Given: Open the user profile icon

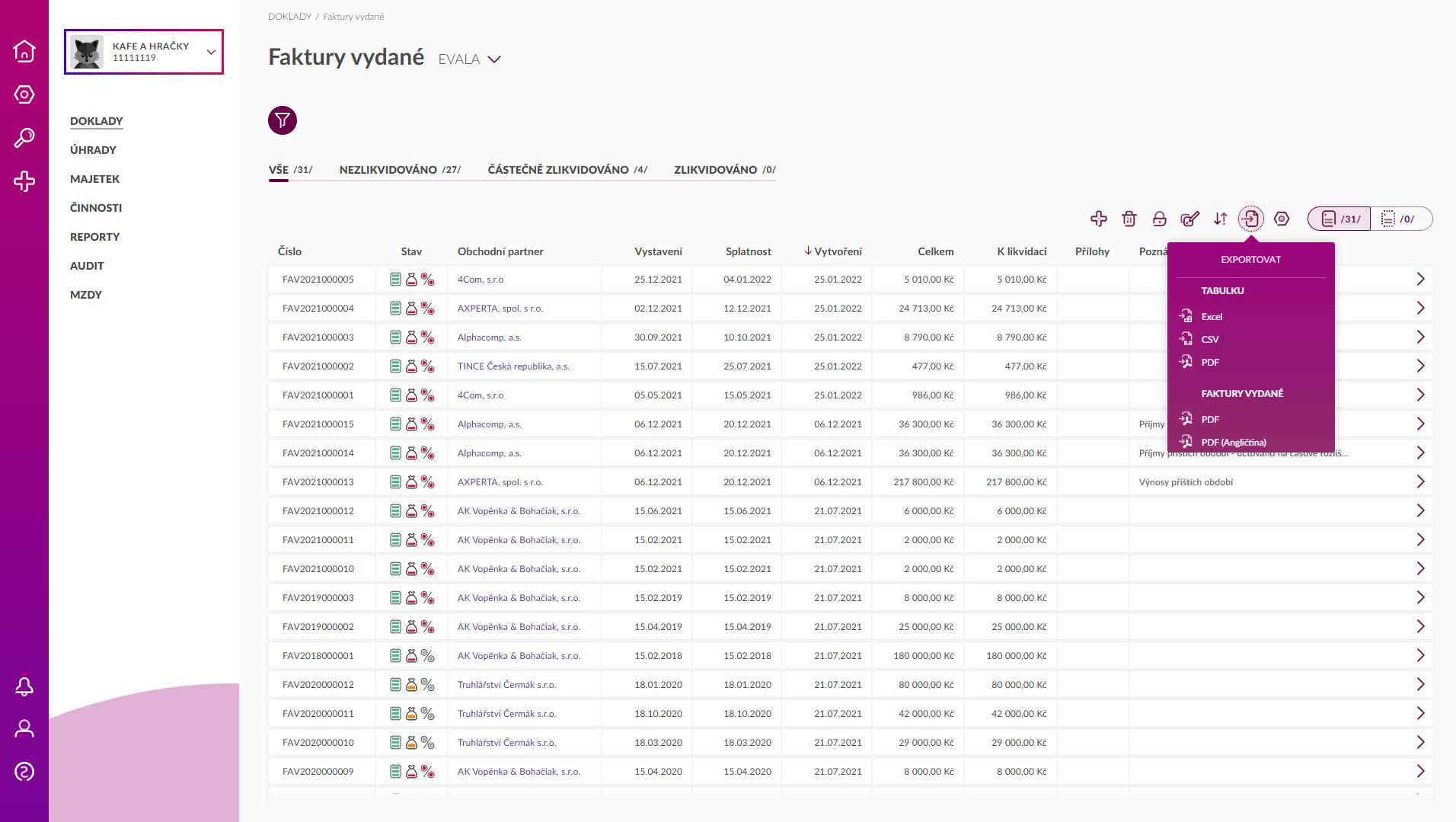Looking at the screenshot, I should click(x=24, y=729).
